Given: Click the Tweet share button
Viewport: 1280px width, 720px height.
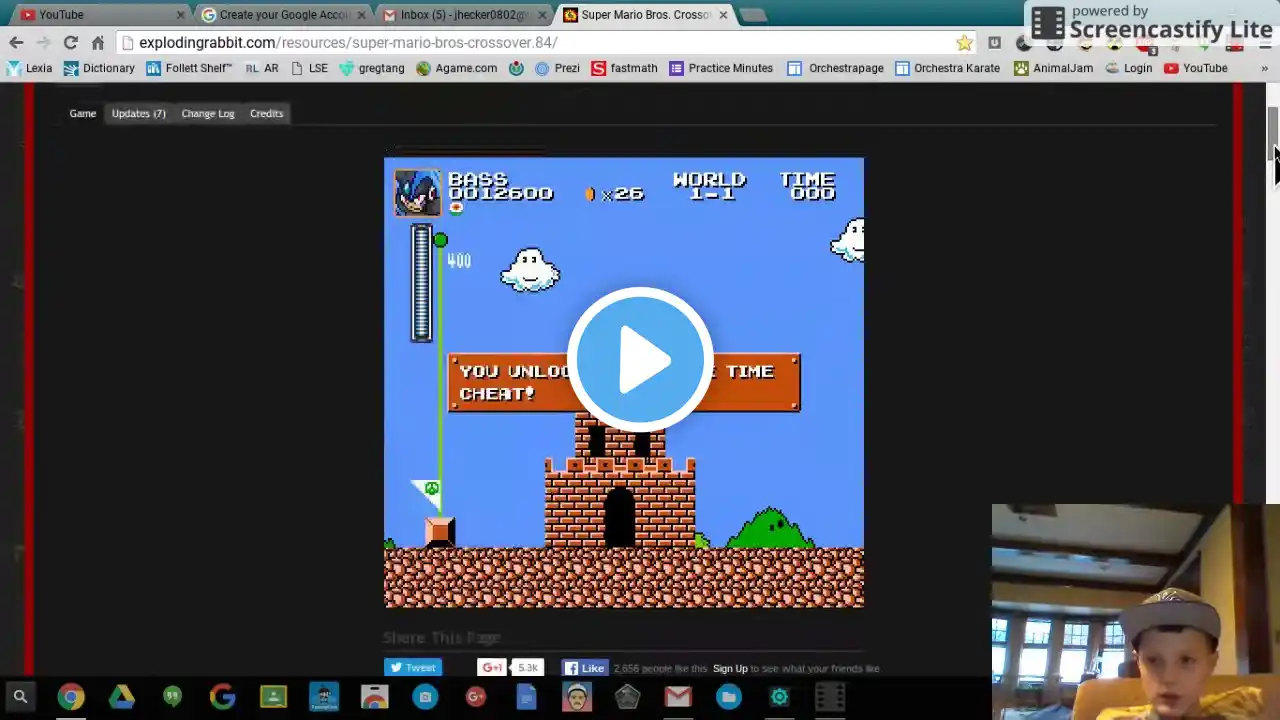Looking at the screenshot, I should click(x=413, y=668).
